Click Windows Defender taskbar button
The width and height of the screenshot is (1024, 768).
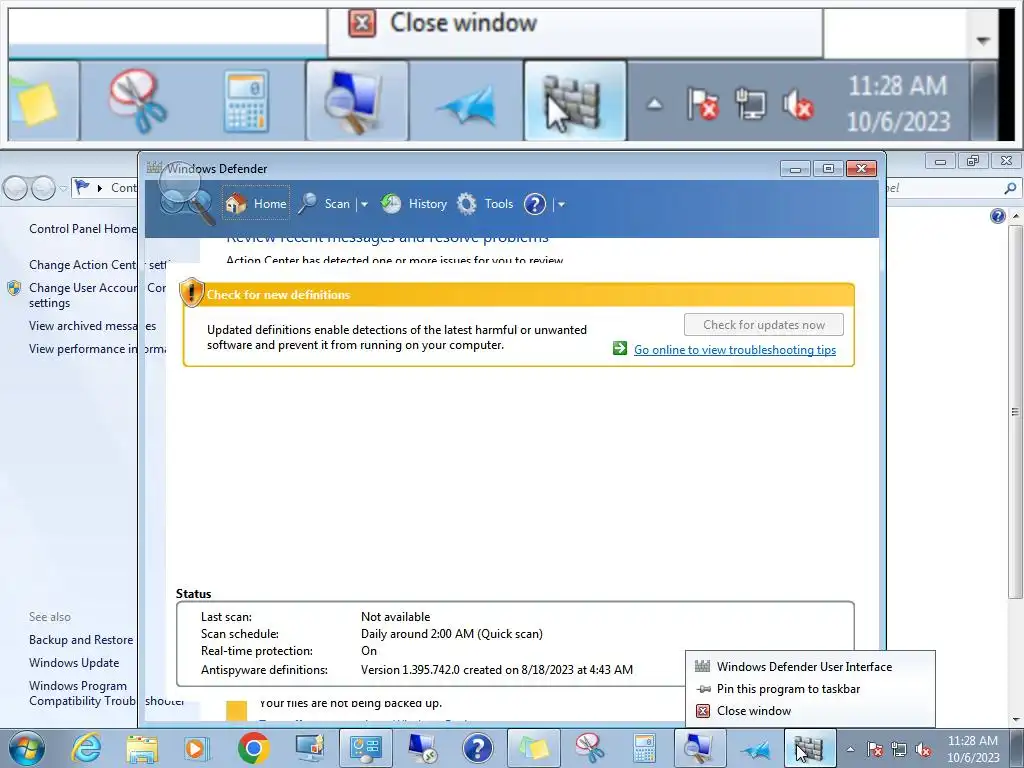coord(809,748)
